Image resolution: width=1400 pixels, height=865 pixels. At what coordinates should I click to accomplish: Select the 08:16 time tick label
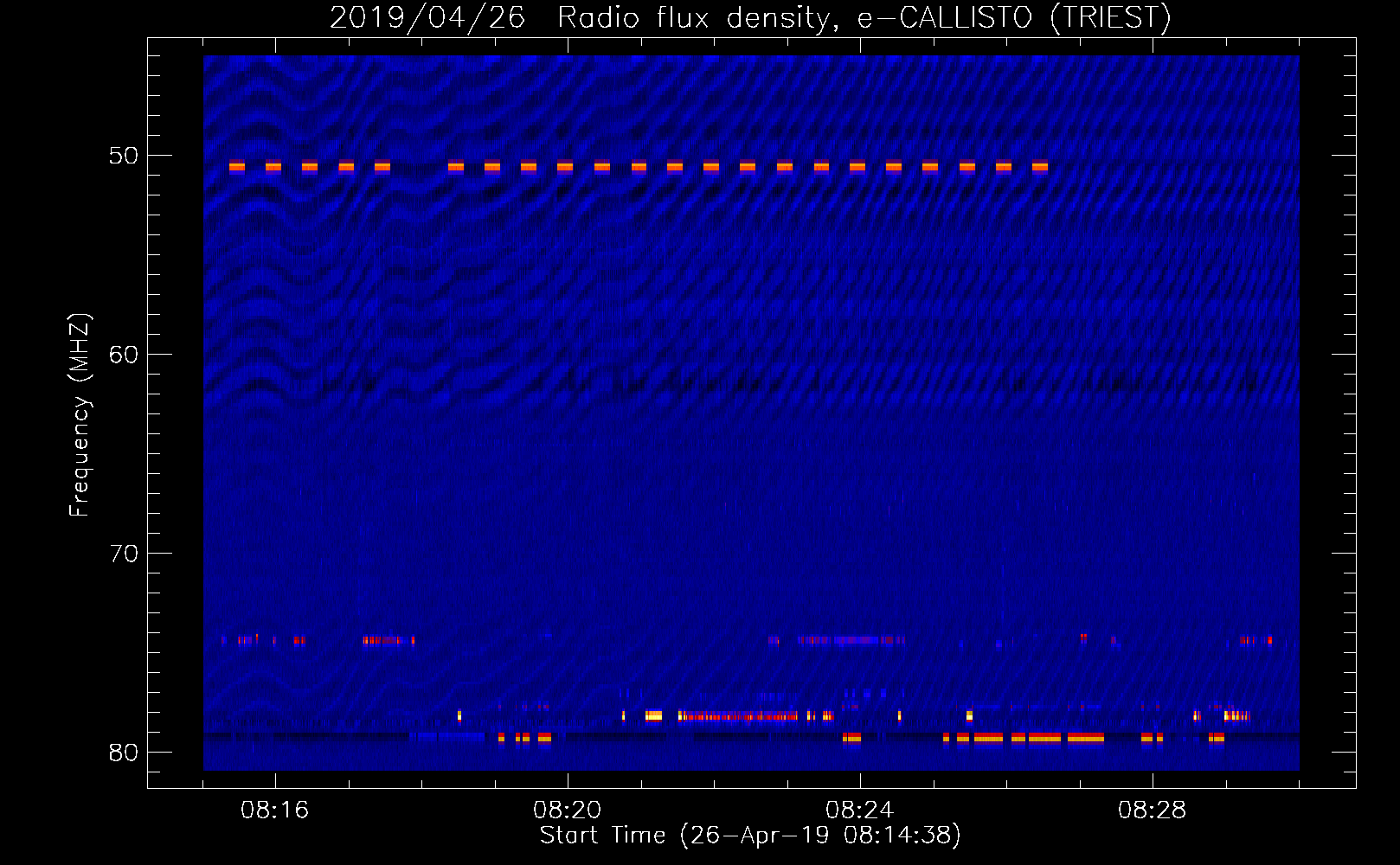[x=275, y=811]
